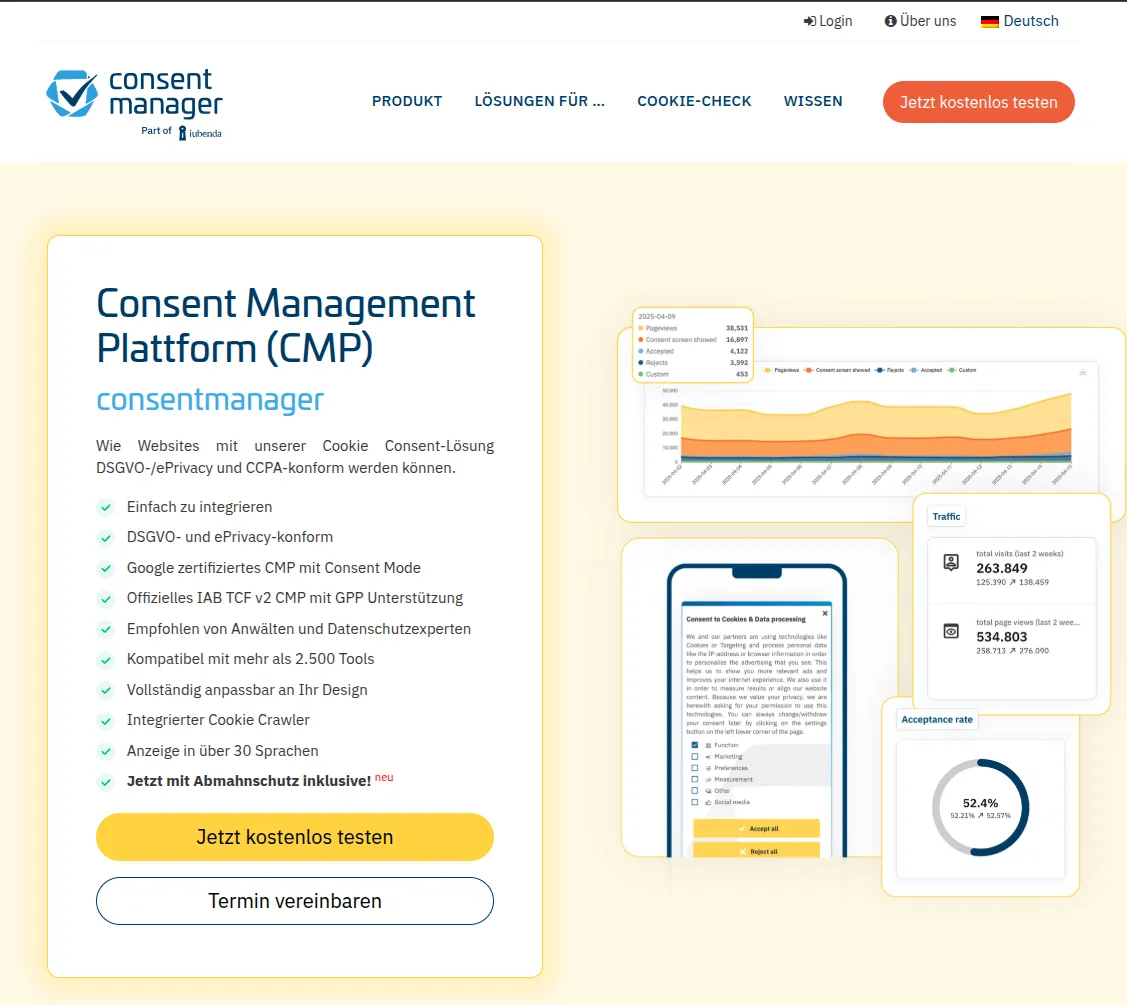1127x1005 pixels.
Task: Click the checkmark beside Einfach zu integrieren
Action: (106, 508)
